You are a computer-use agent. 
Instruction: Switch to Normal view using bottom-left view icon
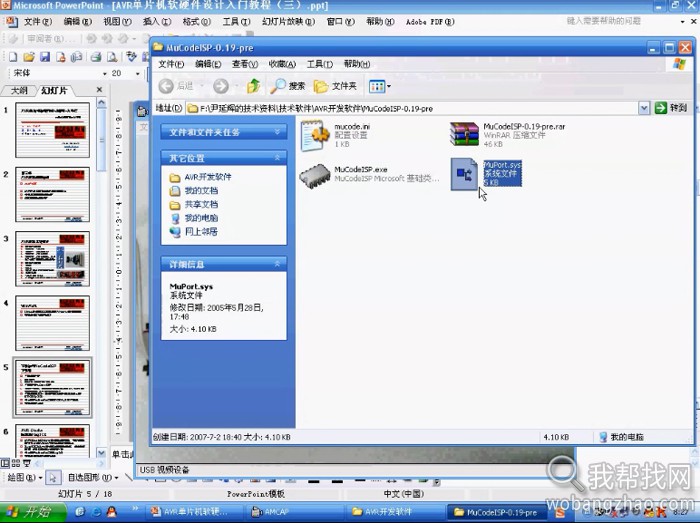(5, 463)
